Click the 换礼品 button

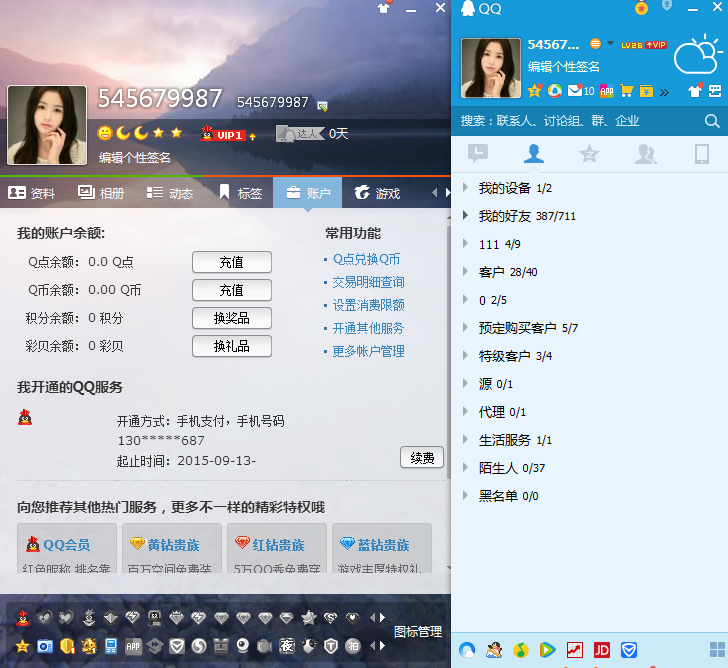[232, 346]
